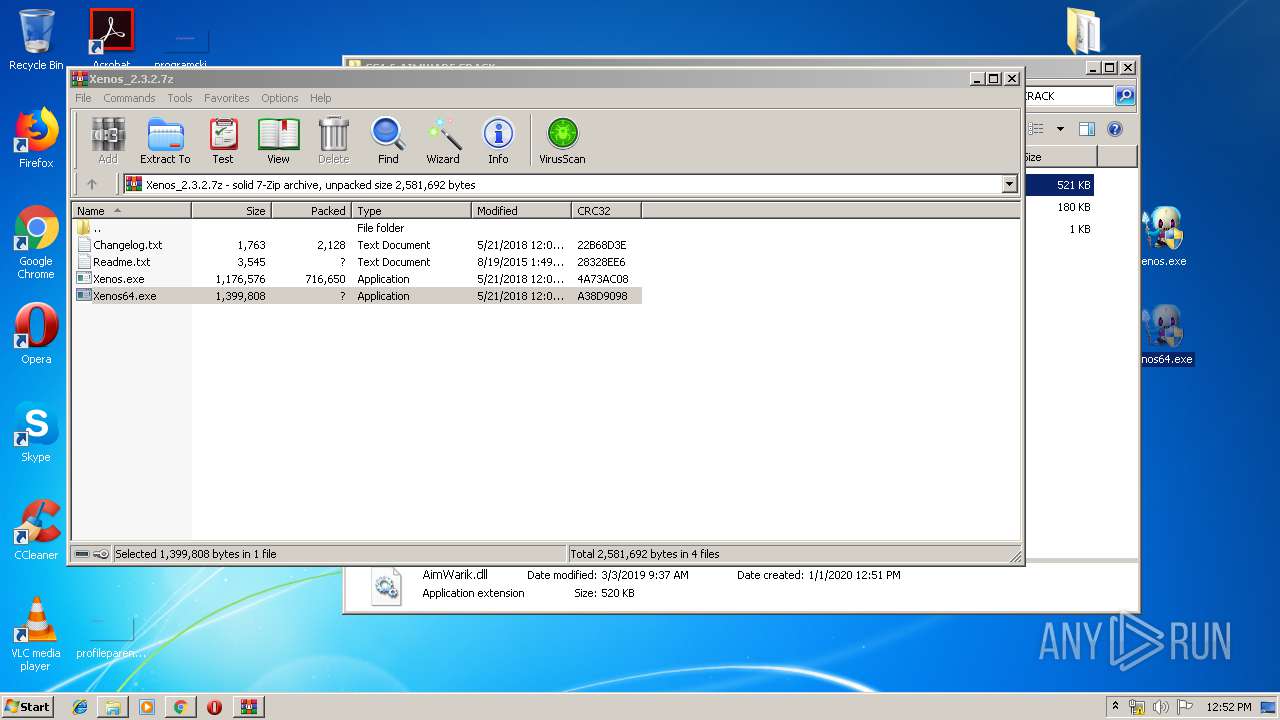Click the Explorer window search button
The image size is (1280, 720).
[x=1125, y=95]
